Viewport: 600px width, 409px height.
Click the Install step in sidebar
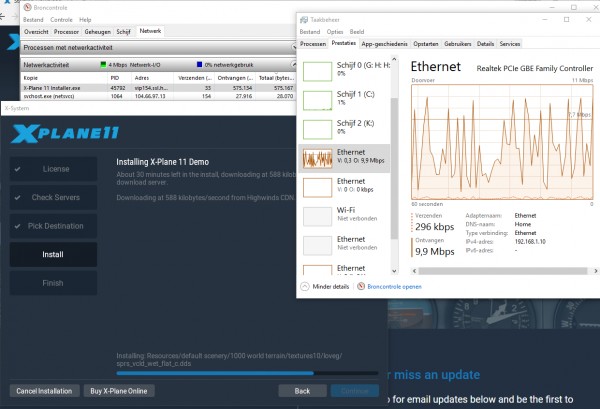(53, 254)
